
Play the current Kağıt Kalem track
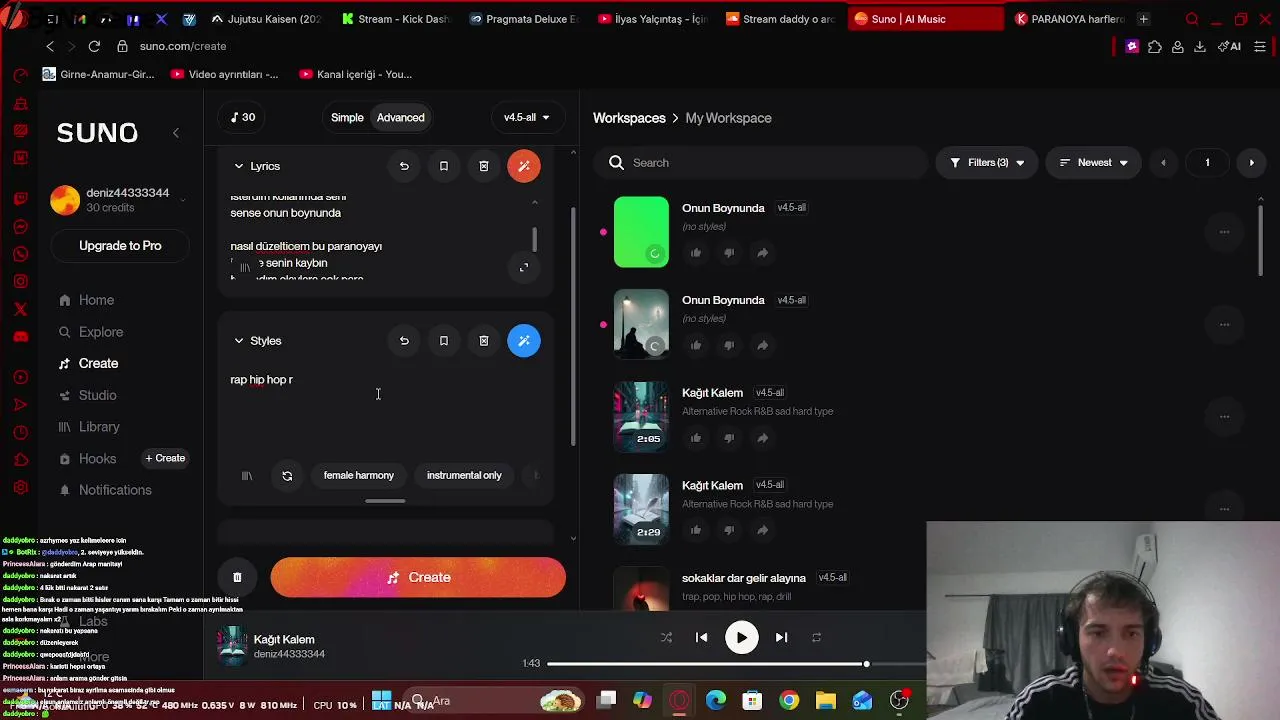[741, 638]
